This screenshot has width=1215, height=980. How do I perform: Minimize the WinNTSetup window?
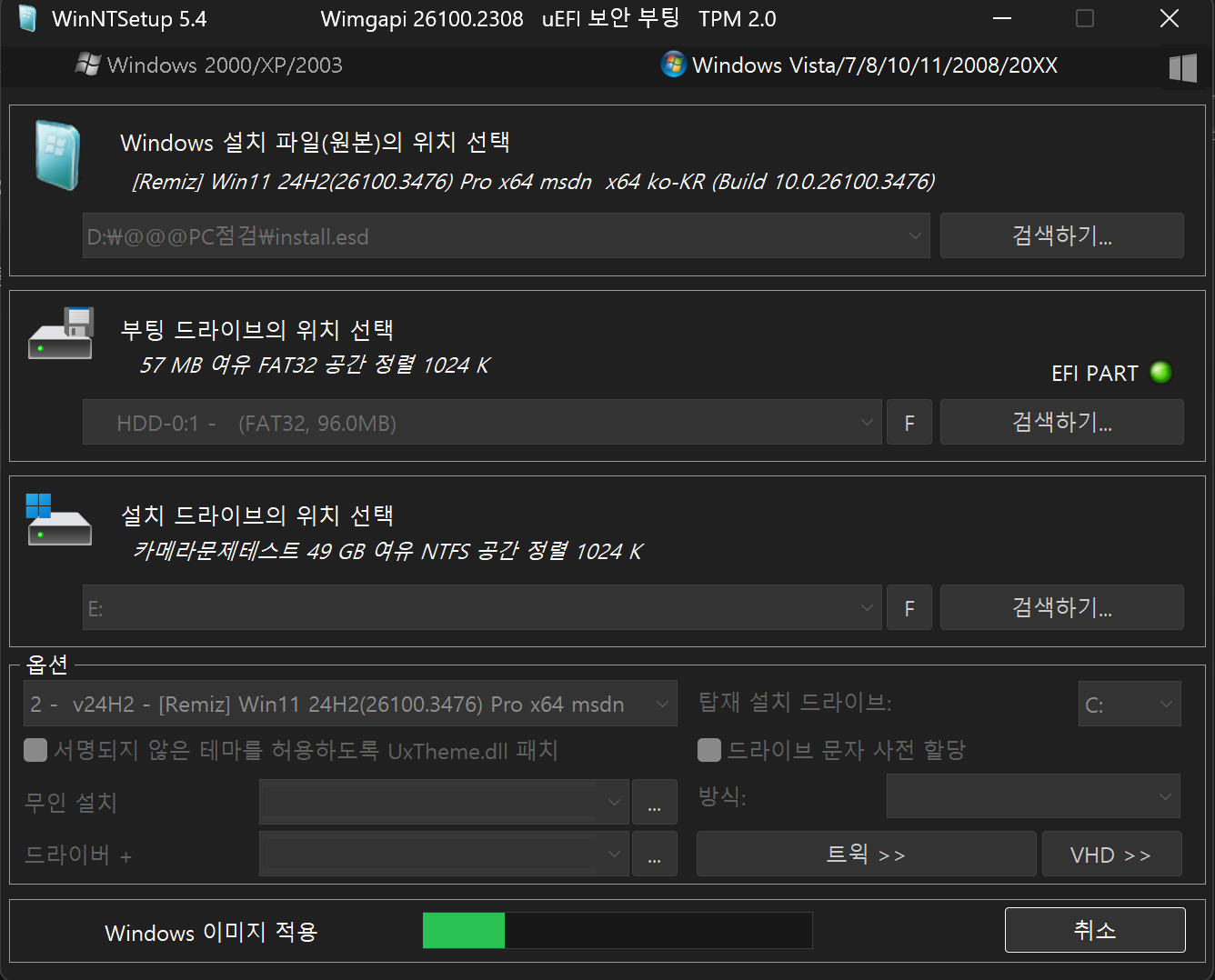click(1002, 19)
